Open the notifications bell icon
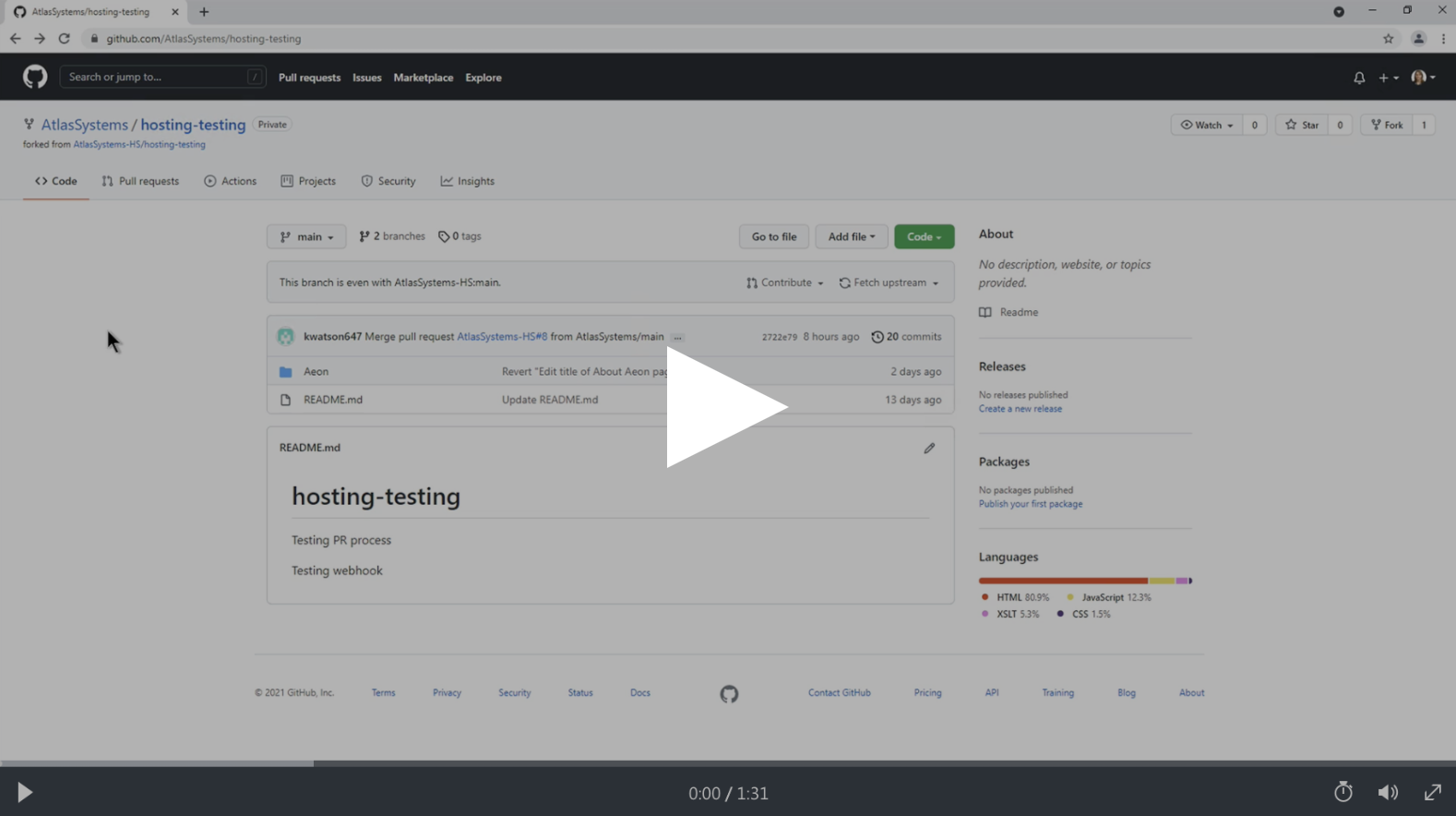Viewport: 1456px width, 816px height. pos(1358,78)
